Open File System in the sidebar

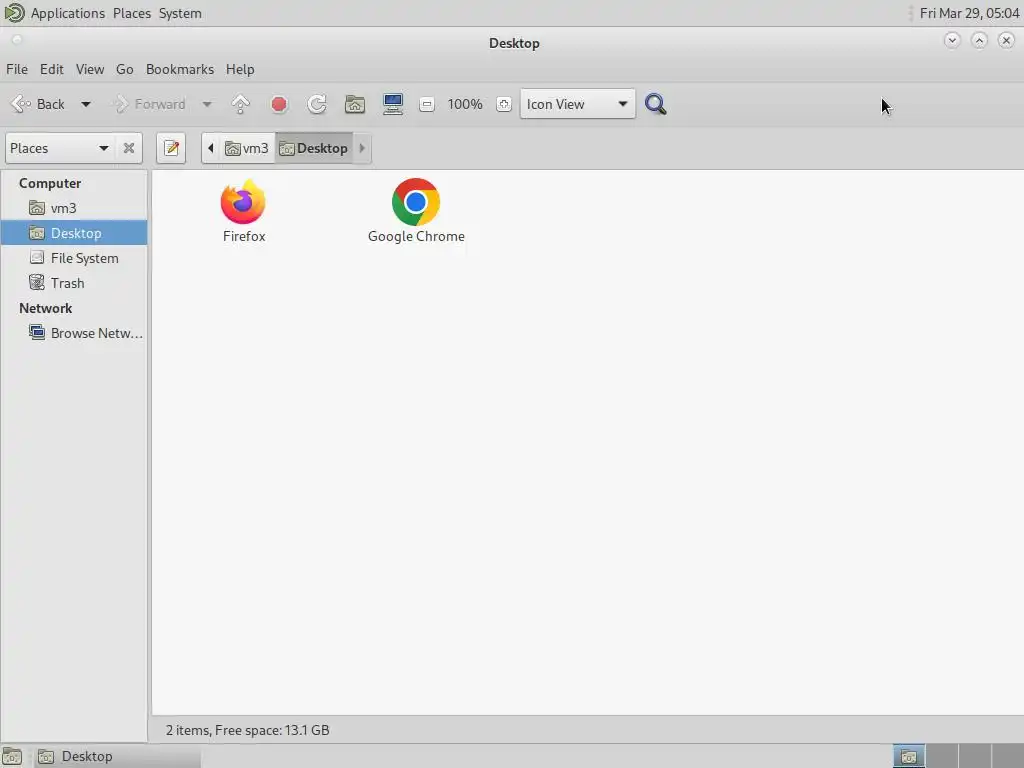click(74, 258)
